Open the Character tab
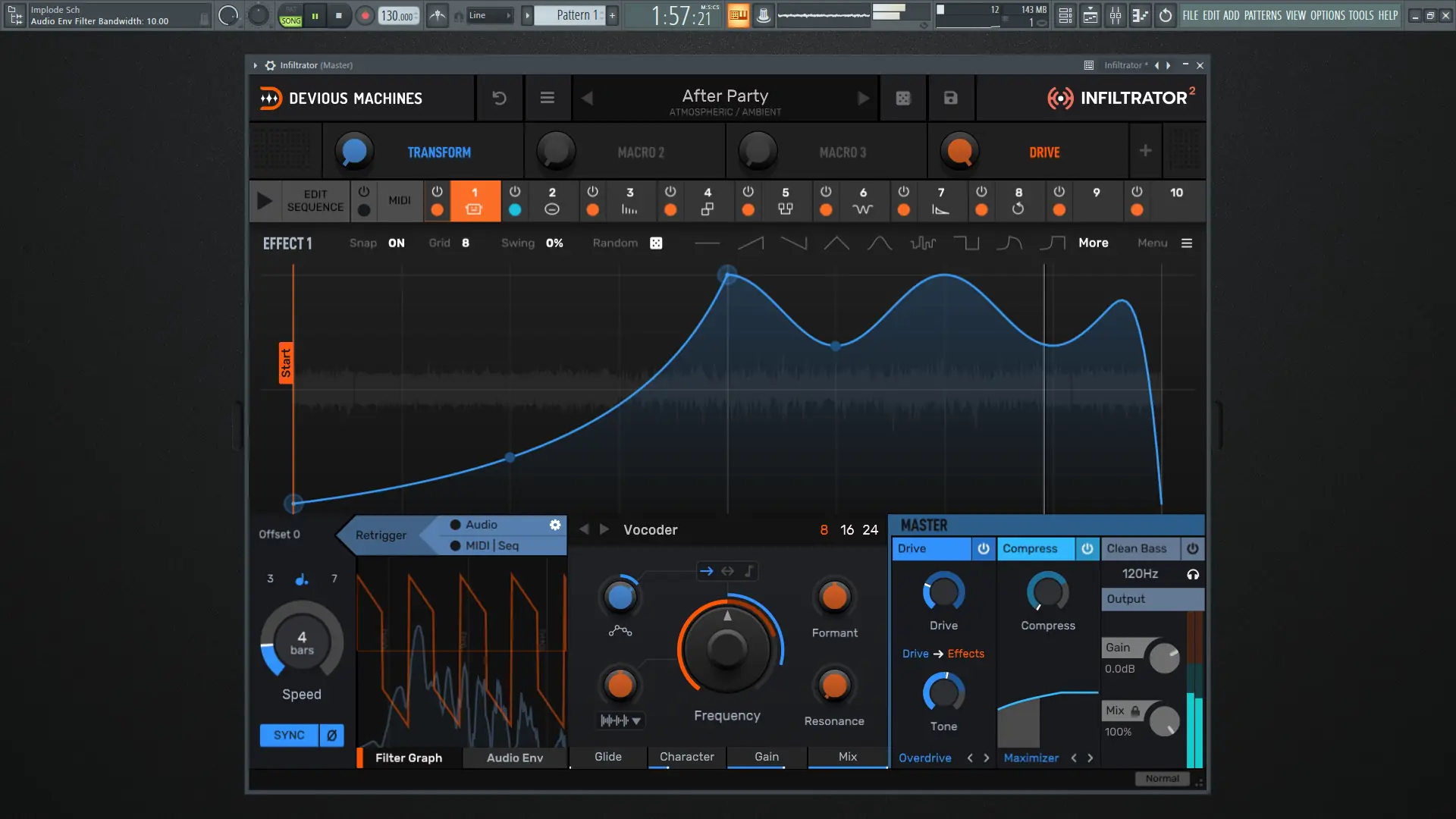Screen dimensions: 1456x819 (x=686, y=757)
